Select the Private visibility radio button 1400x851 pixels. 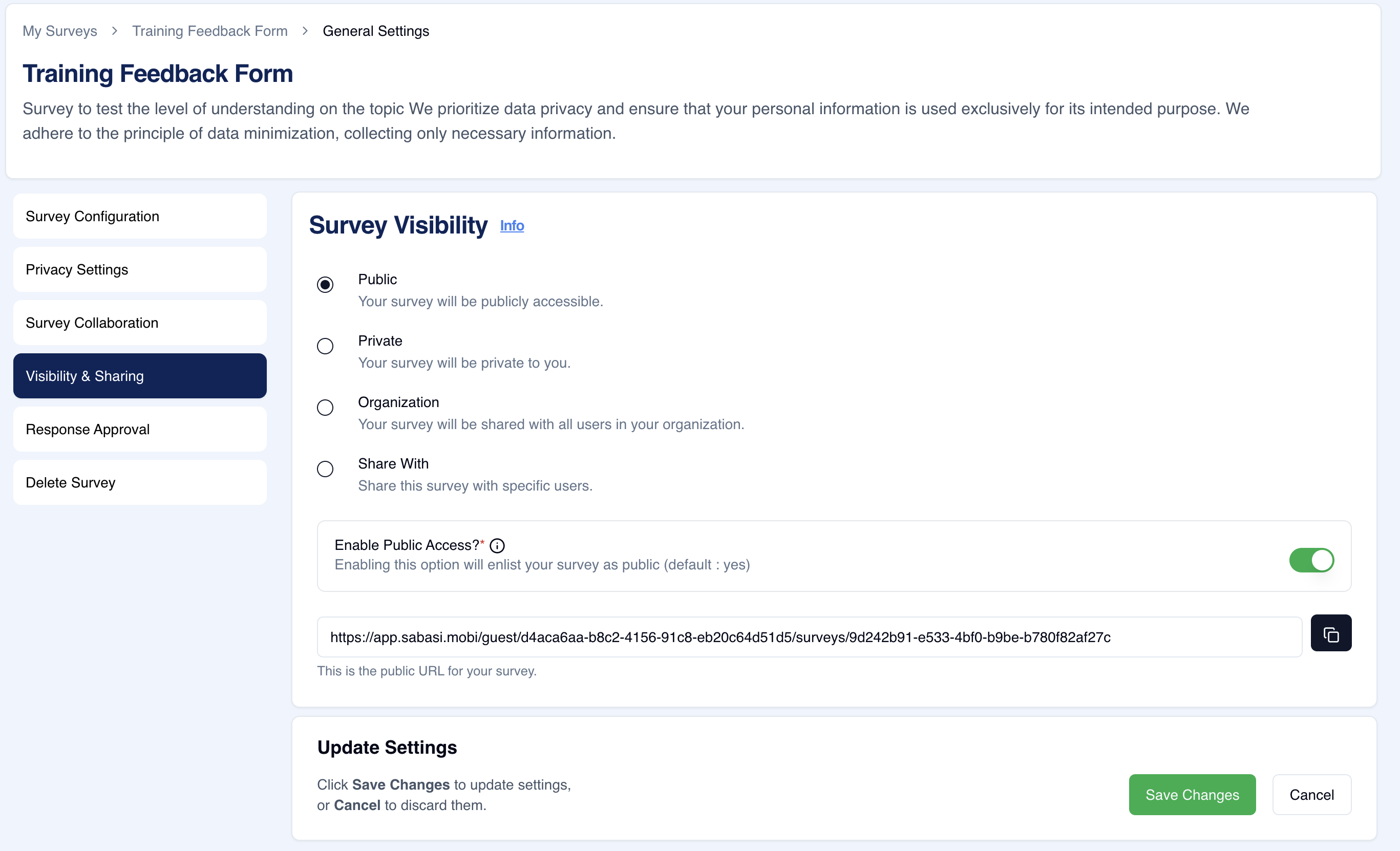pyautogui.click(x=324, y=346)
